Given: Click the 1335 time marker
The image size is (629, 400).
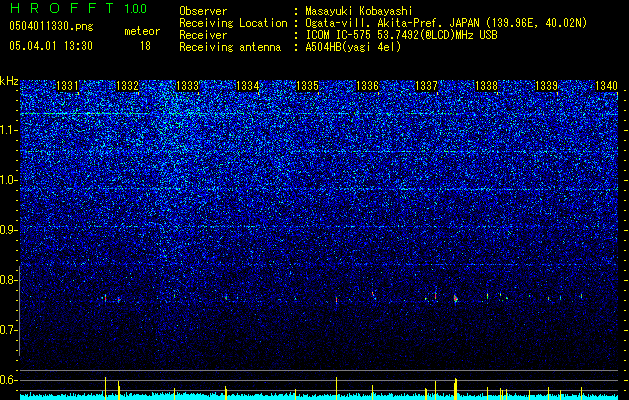Looking at the screenshot, I should tap(307, 86).
